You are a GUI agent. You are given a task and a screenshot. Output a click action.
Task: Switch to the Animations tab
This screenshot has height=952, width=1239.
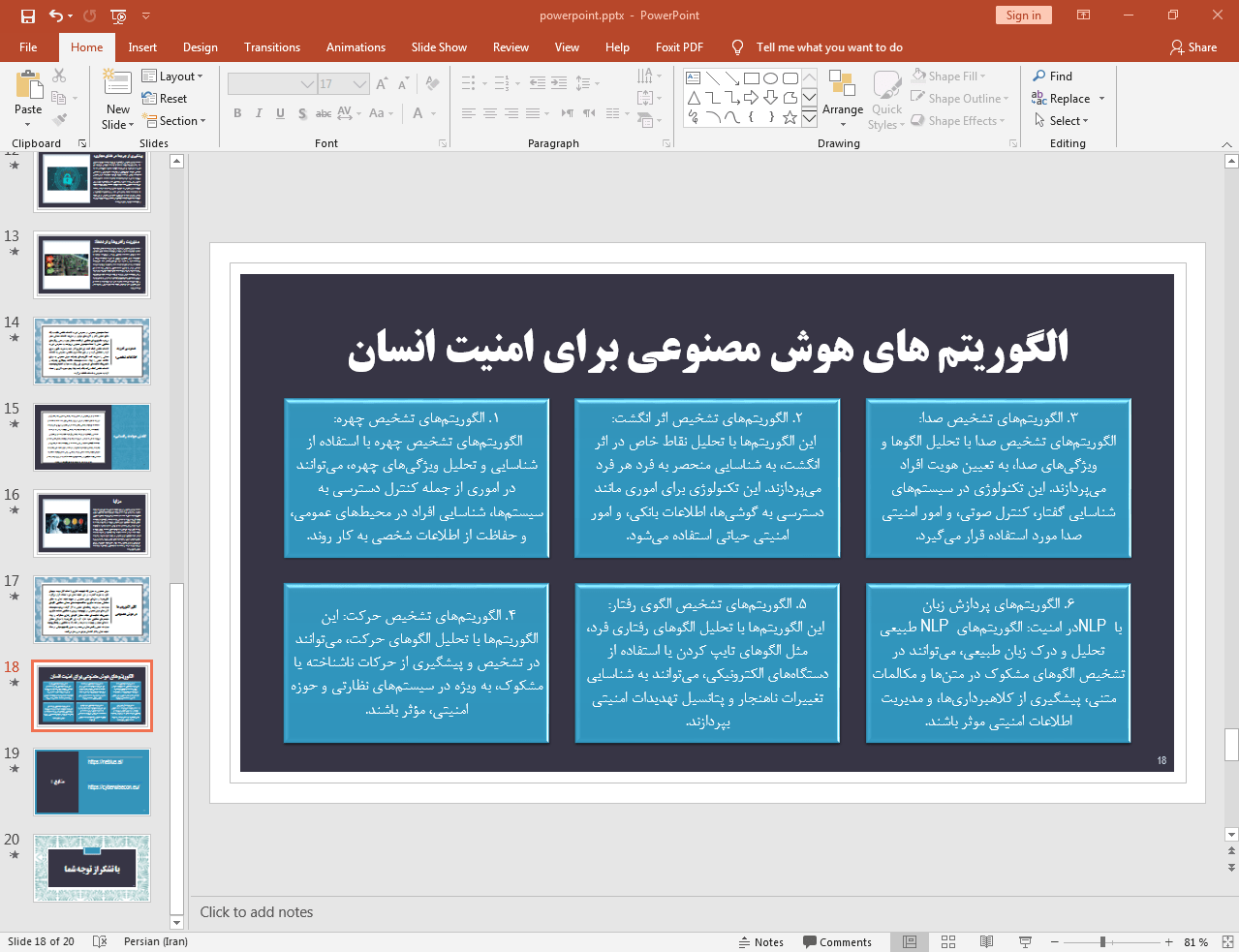(x=356, y=47)
